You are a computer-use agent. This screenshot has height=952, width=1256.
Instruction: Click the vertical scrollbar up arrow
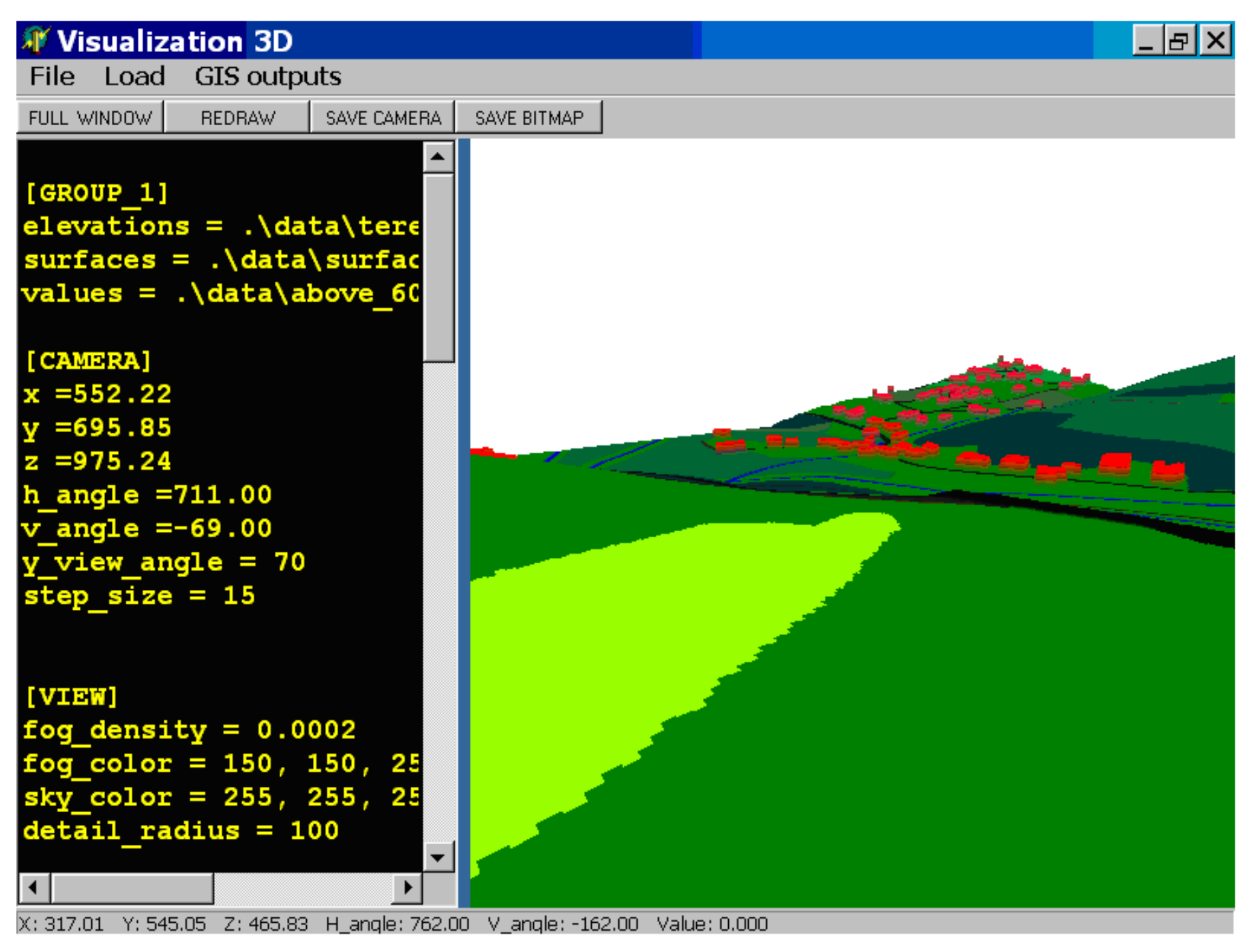[x=437, y=157]
